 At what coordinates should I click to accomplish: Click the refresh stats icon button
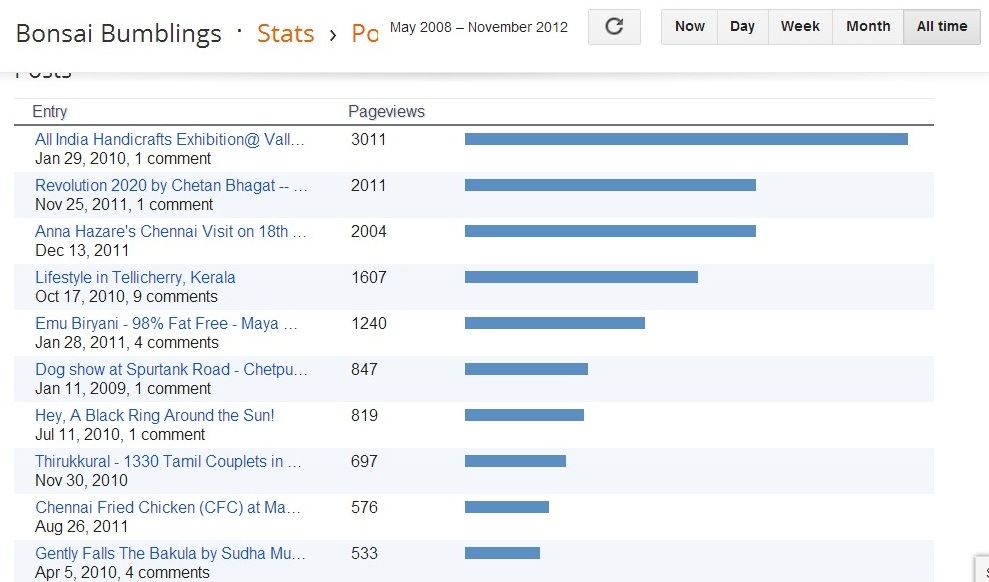(x=614, y=27)
